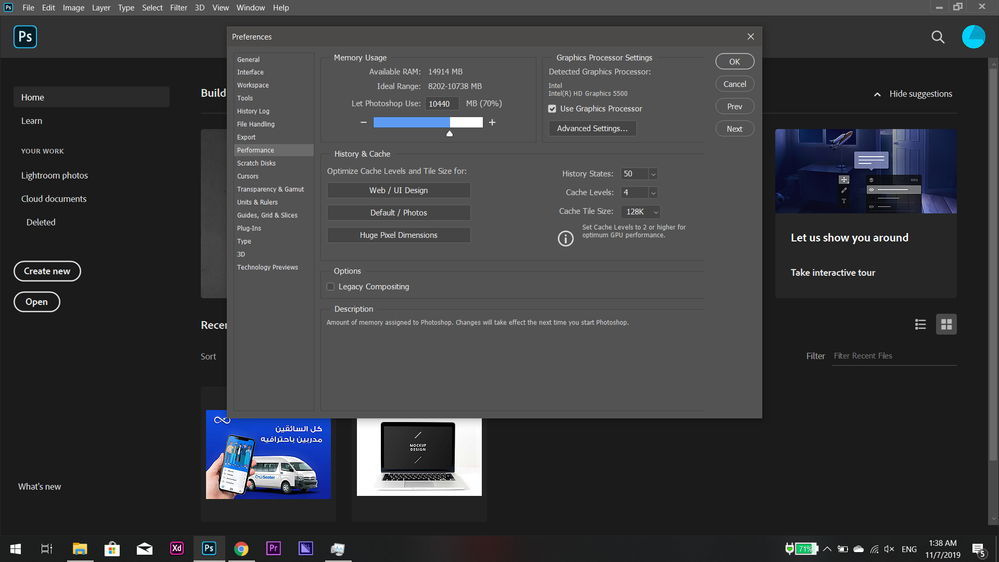The height and width of the screenshot is (562, 999).
Task: Toggle Use Graphics Processor checkbox
Action: click(x=552, y=109)
